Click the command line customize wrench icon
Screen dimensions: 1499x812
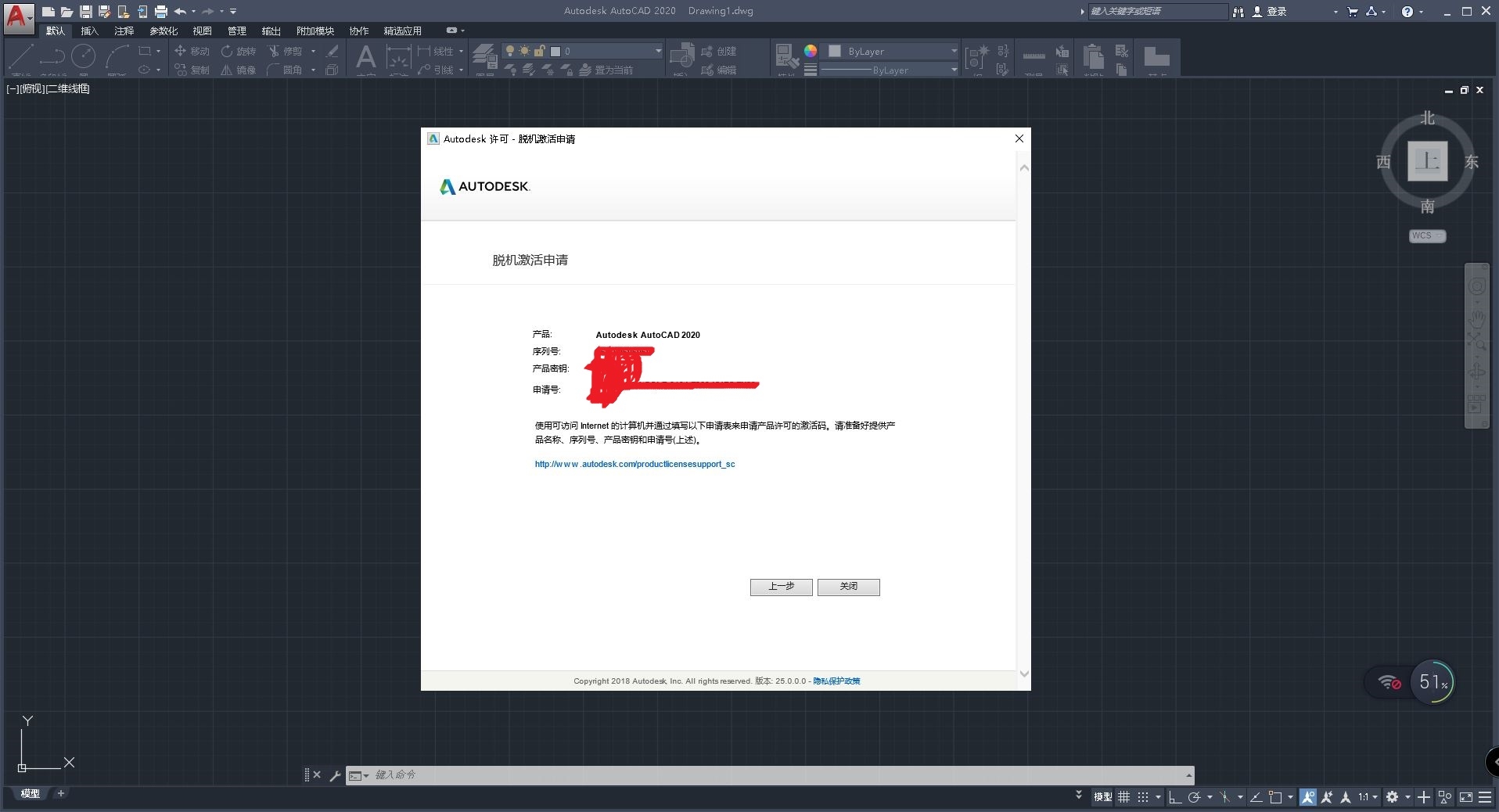click(x=335, y=775)
